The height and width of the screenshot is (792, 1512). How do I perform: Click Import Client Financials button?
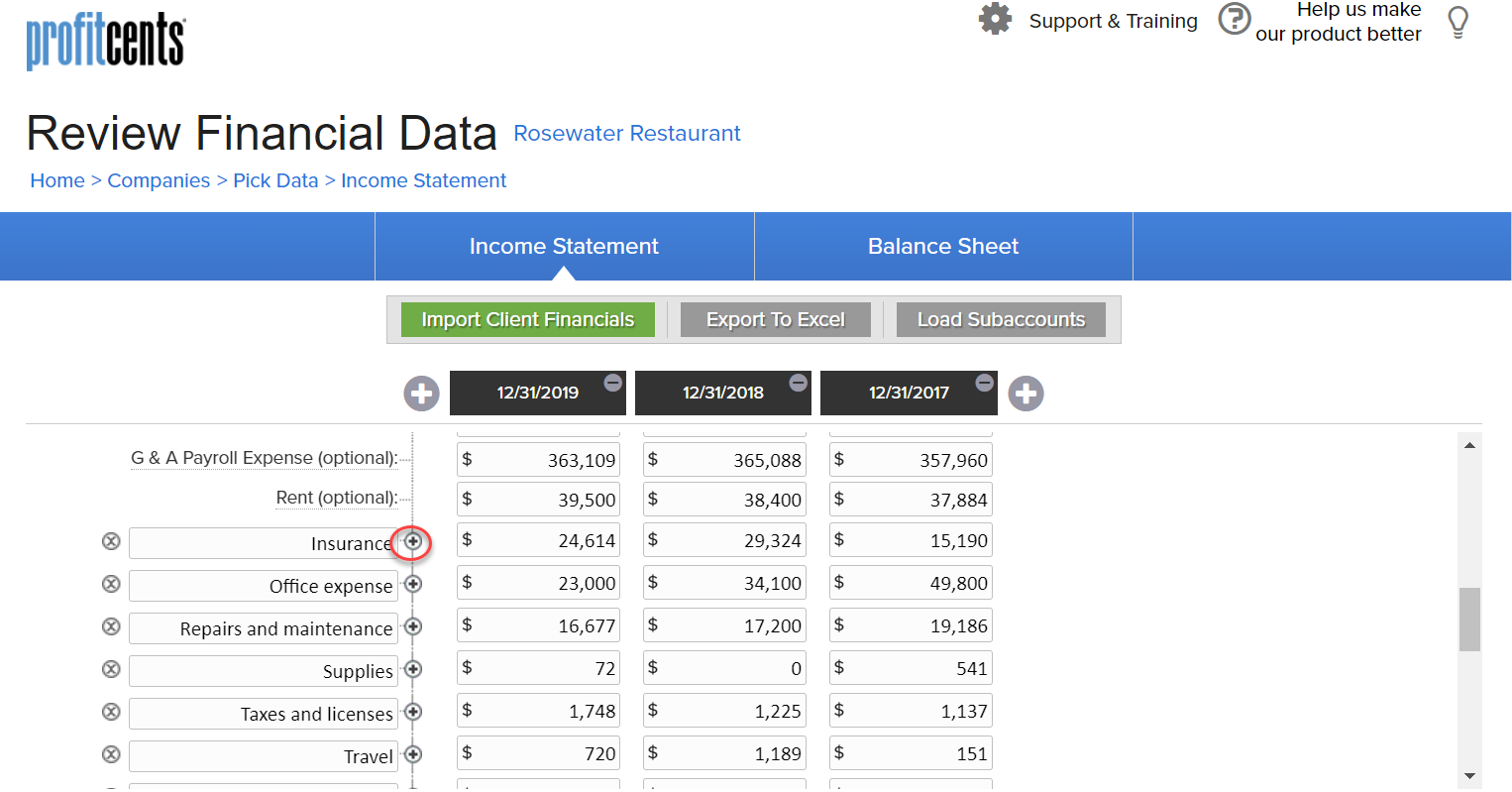(528, 319)
